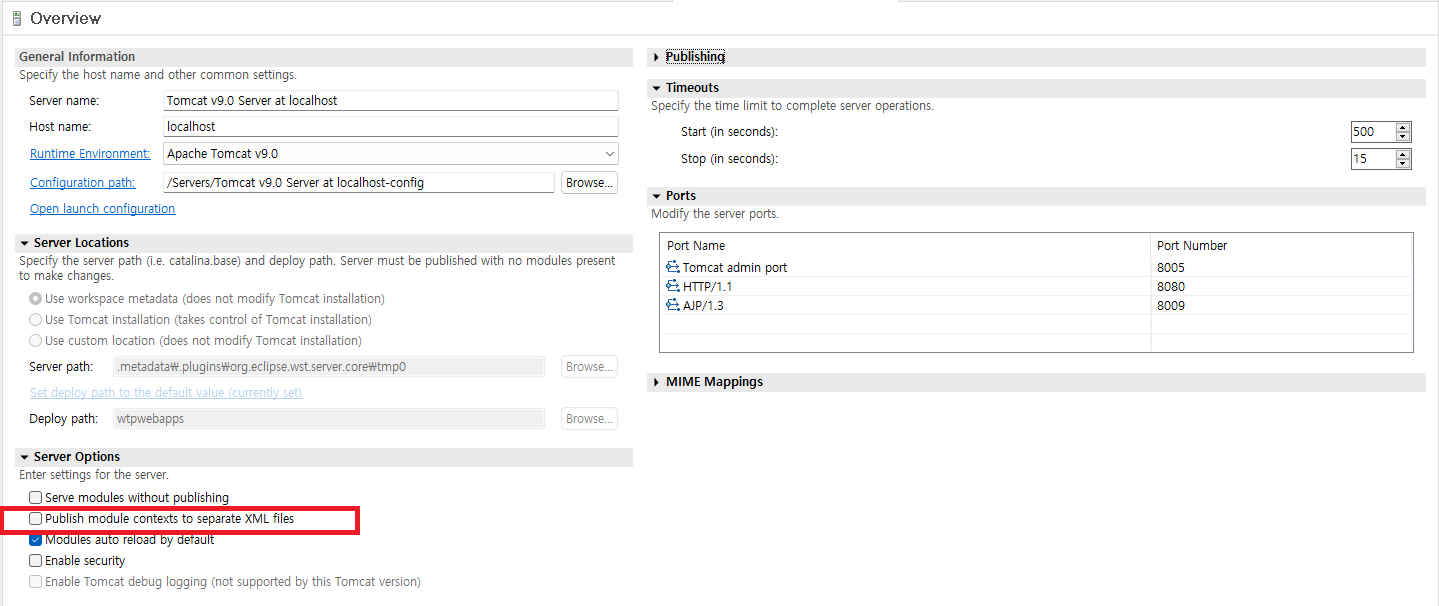Click the Start seconds value field

[x=1373, y=131]
